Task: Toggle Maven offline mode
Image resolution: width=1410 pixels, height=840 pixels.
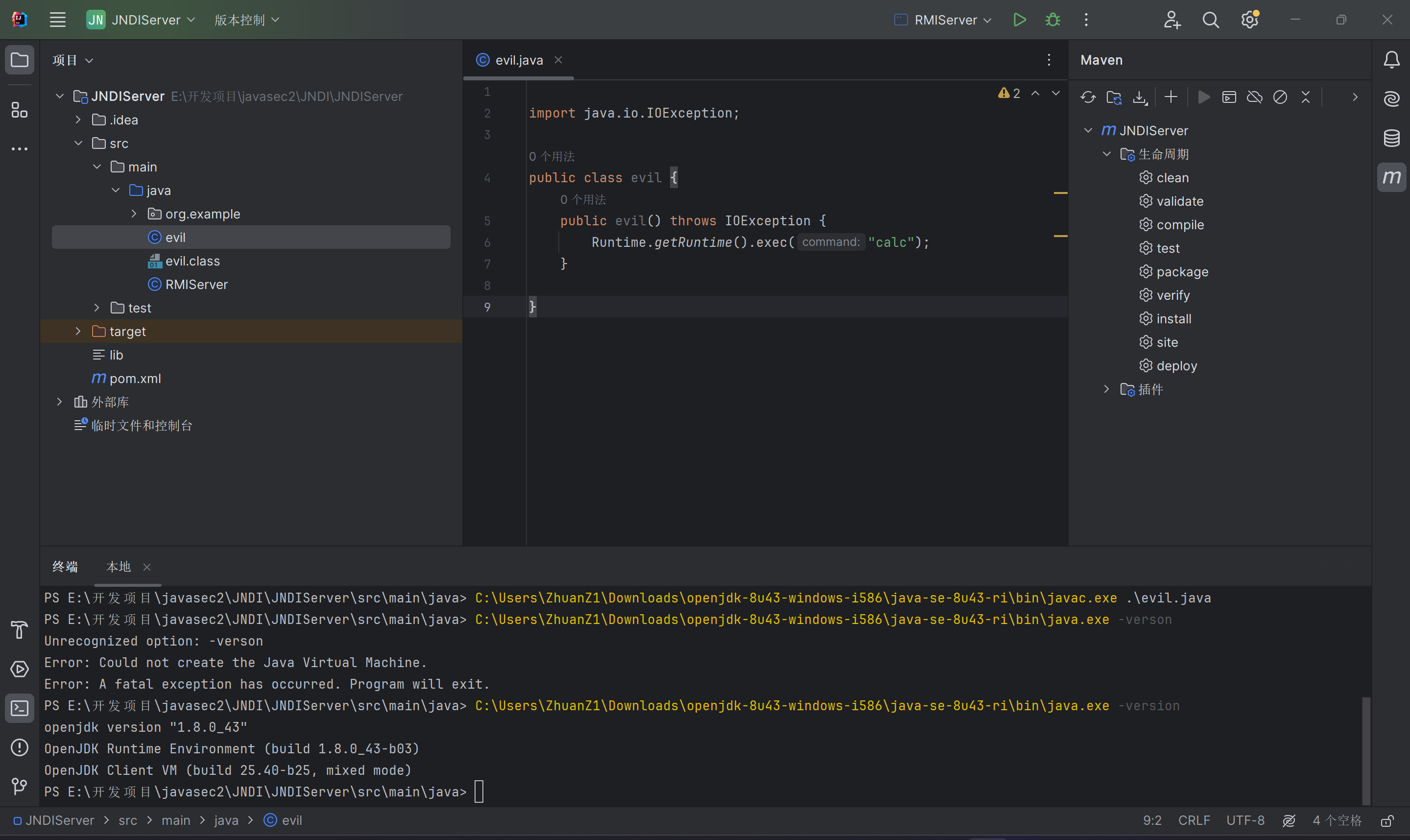Action: coord(1254,97)
